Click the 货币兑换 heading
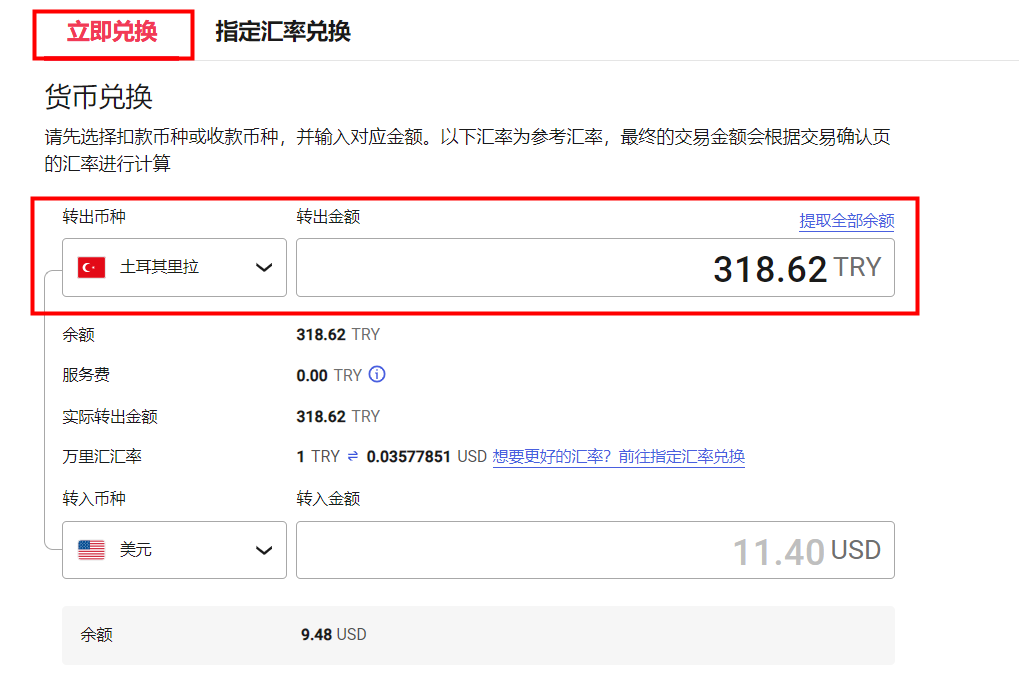This screenshot has height=698, width=1019. pyautogui.click(x=99, y=97)
